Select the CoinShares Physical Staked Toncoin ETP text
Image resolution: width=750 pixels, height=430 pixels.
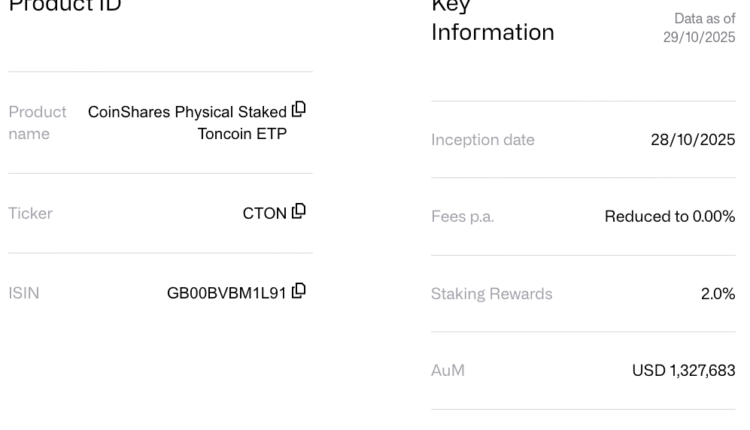pyautogui.click(x=188, y=122)
